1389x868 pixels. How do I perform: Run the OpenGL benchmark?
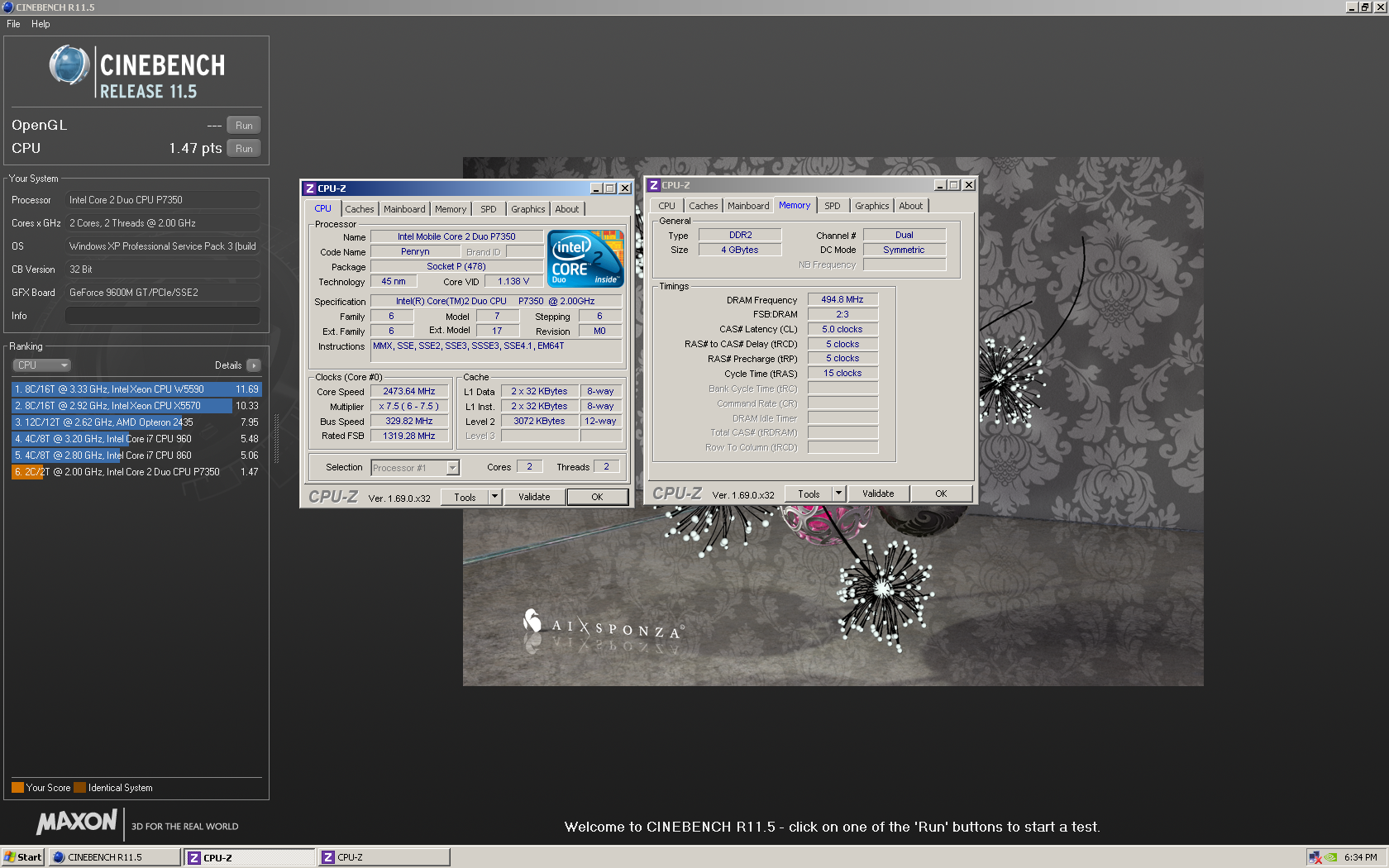click(x=244, y=126)
